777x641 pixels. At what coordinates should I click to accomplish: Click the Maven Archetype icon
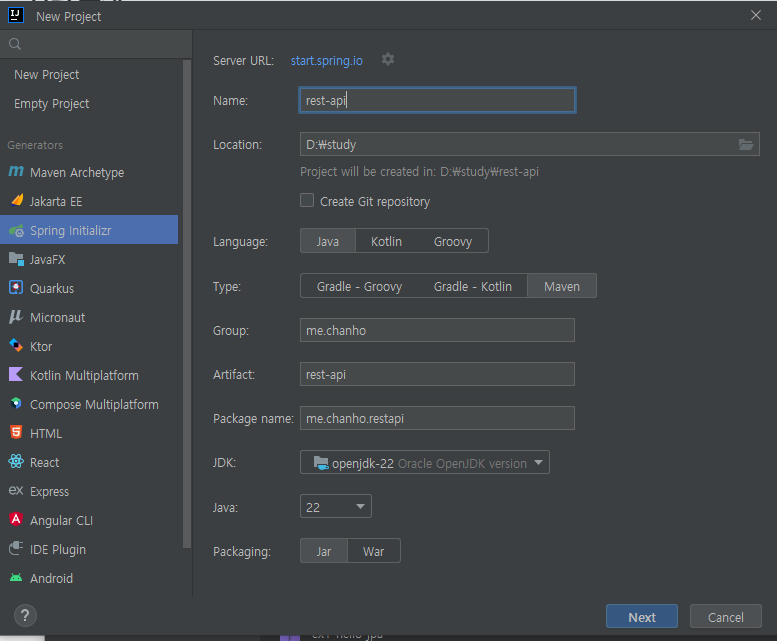(x=16, y=171)
